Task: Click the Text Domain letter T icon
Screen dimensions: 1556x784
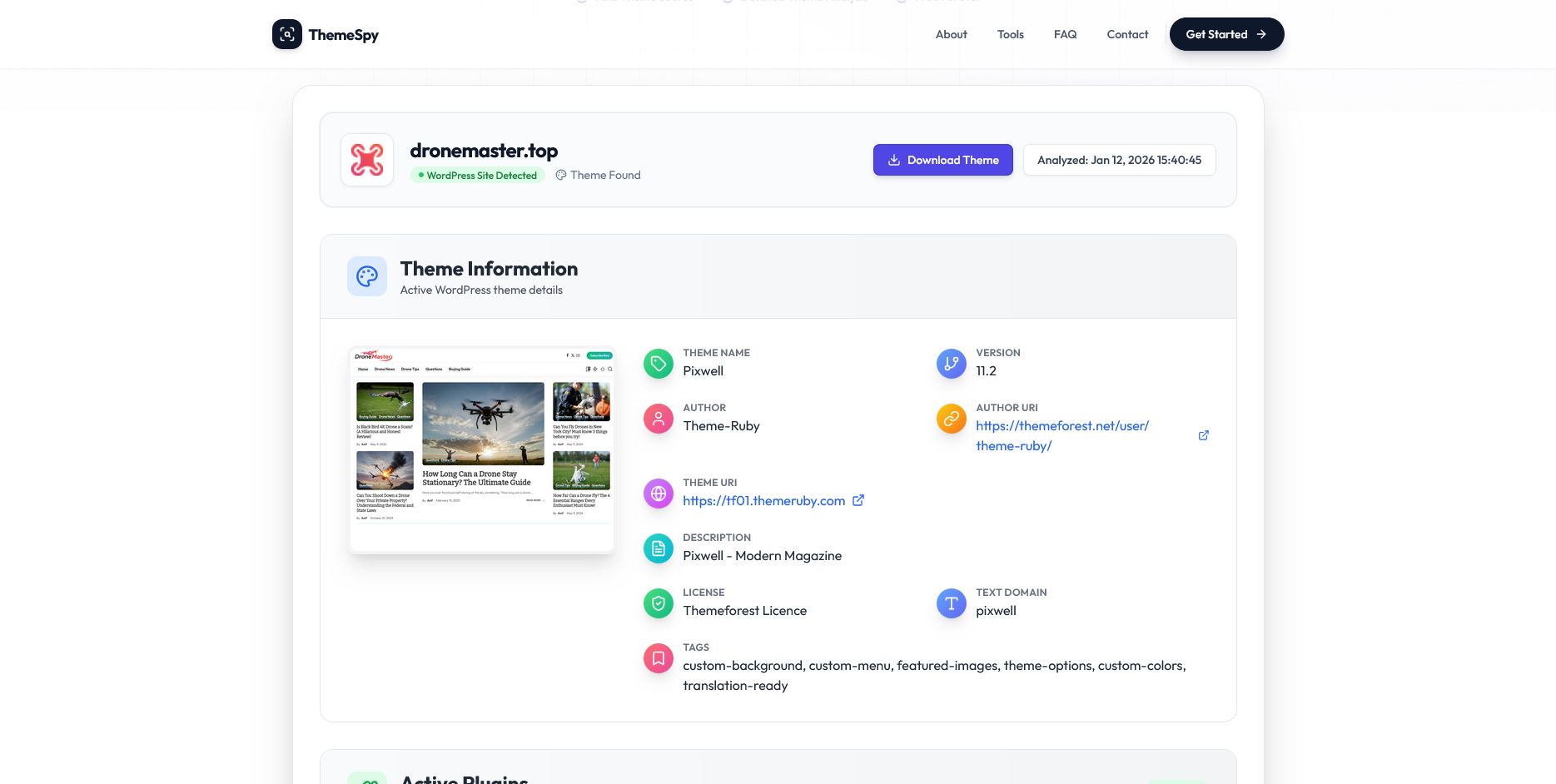Action: 952,603
